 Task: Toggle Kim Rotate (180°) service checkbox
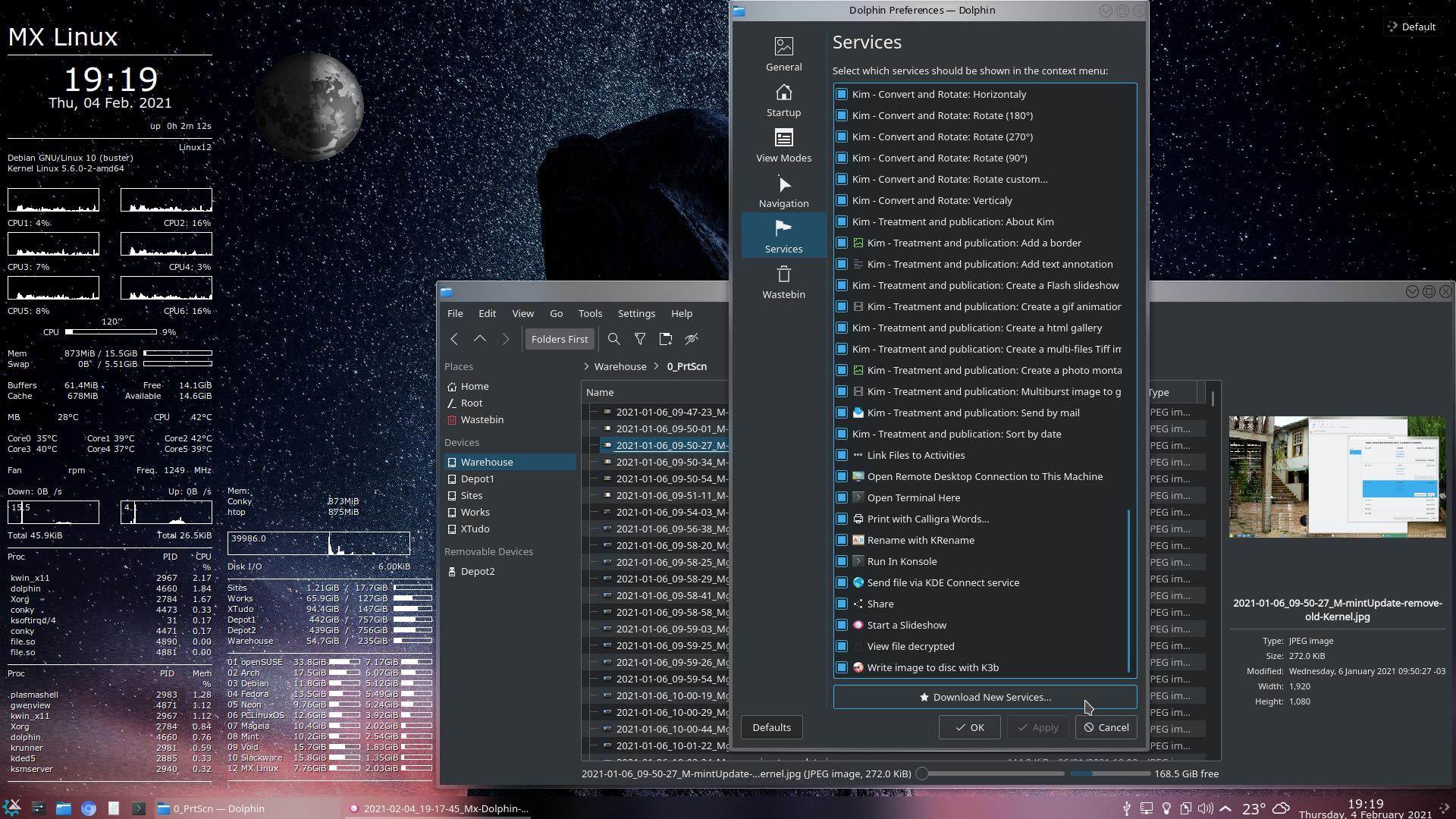pos(842,115)
